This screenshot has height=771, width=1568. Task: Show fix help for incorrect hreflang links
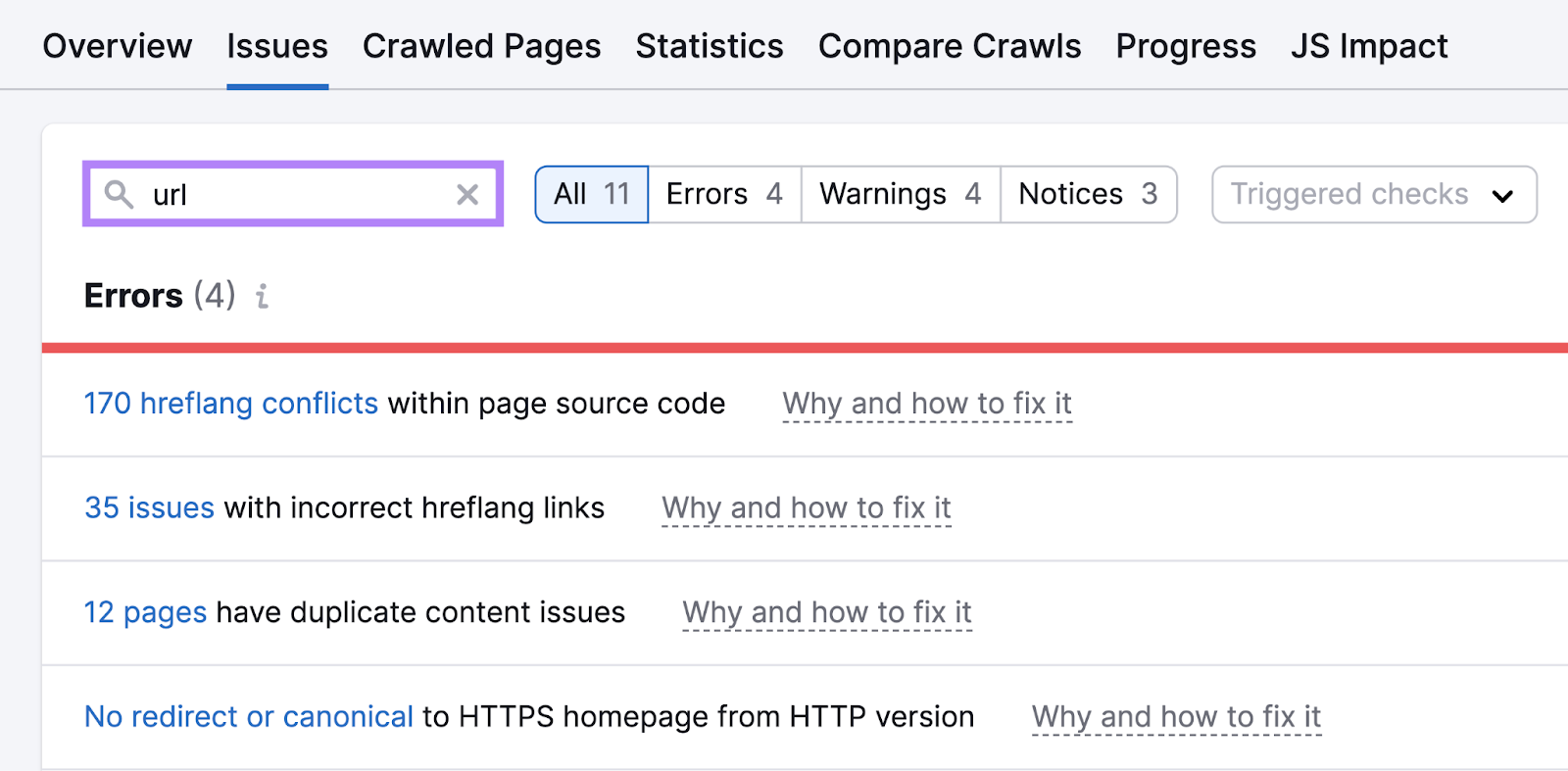pyautogui.click(x=807, y=507)
